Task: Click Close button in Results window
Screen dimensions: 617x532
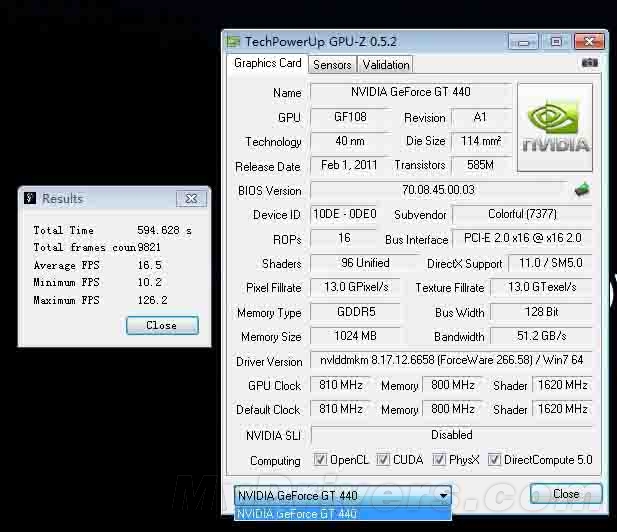Action: [162, 325]
